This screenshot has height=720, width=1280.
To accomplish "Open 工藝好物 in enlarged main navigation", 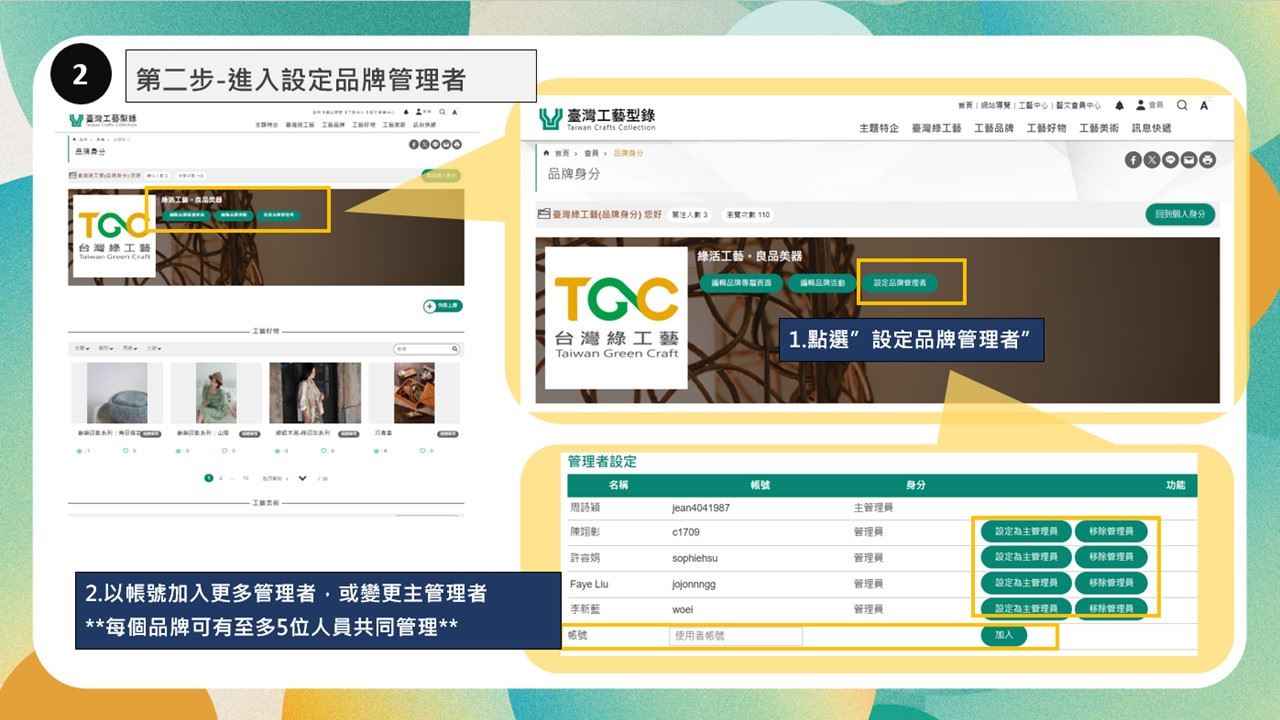I will [1047, 128].
